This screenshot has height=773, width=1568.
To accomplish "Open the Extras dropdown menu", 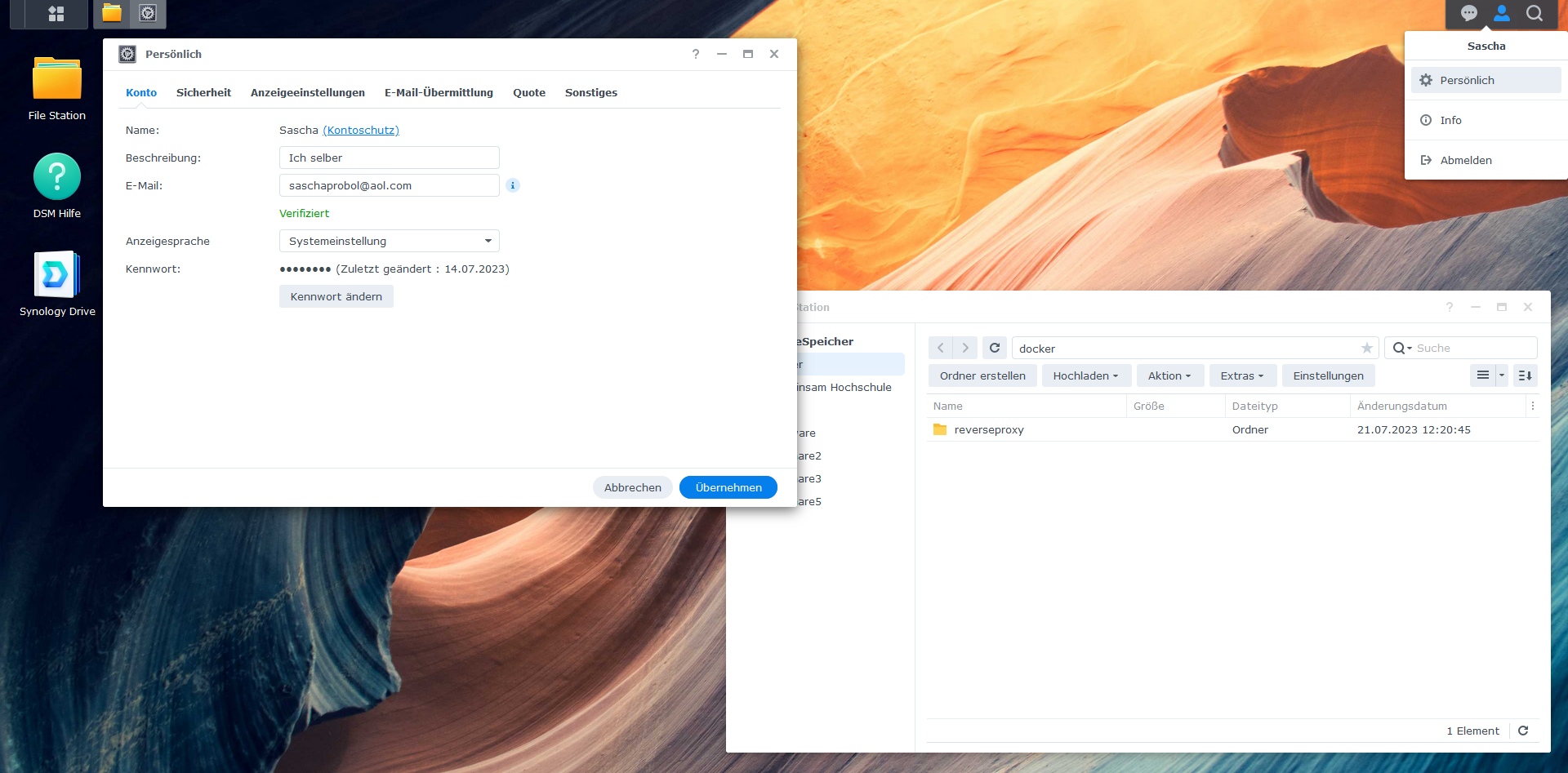I will [1241, 375].
